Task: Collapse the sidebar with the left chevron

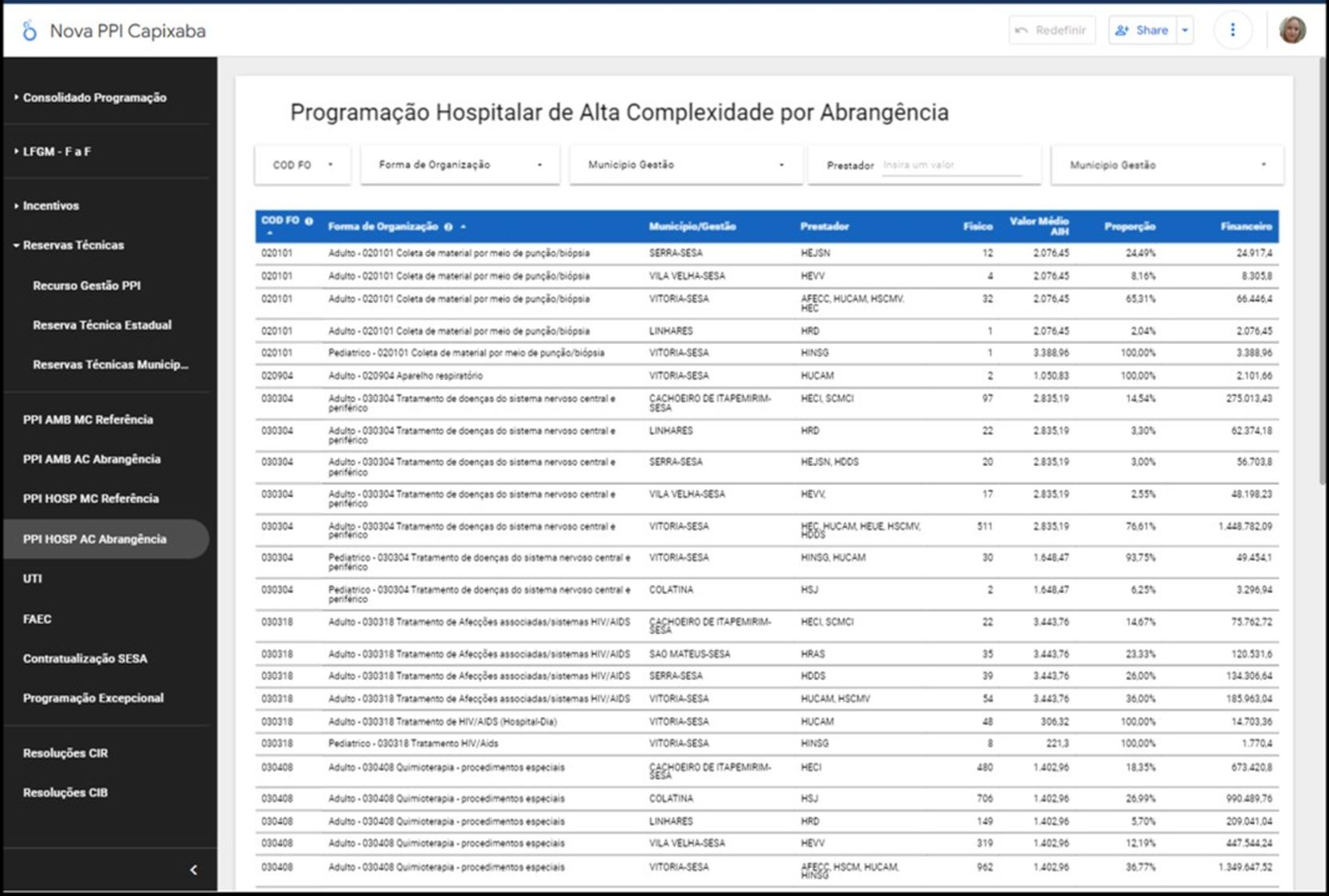Action: pyautogui.click(x=193, y=870)
